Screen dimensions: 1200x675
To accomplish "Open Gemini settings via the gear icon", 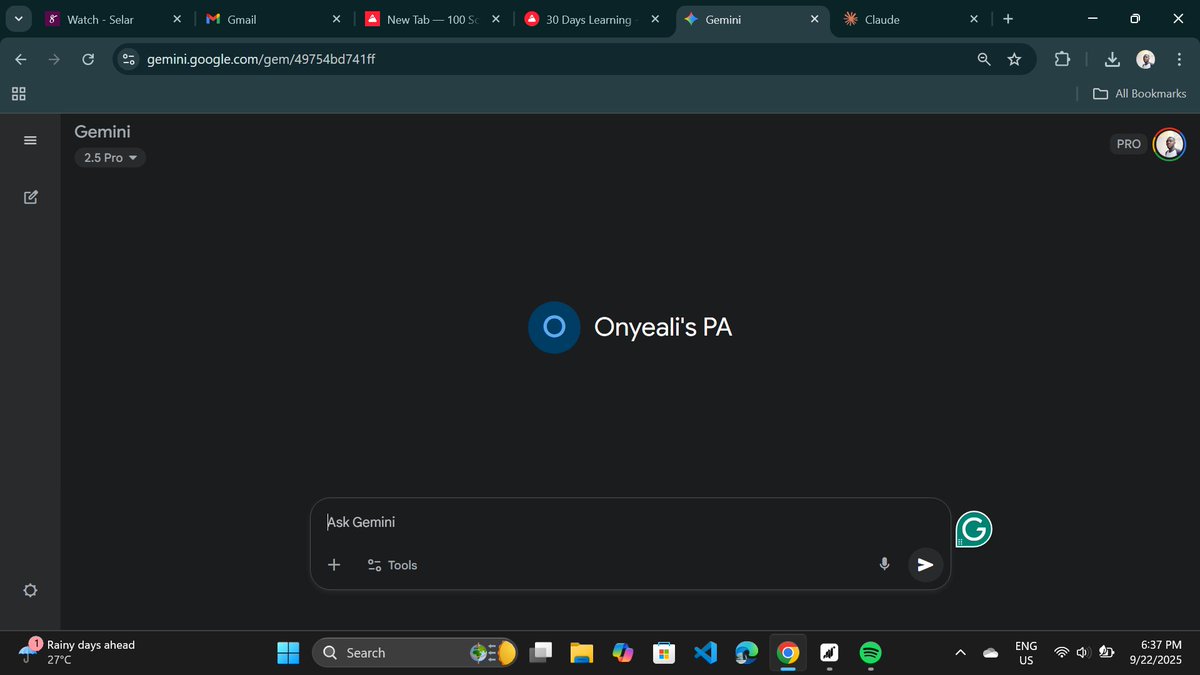I will coord(30,590).
